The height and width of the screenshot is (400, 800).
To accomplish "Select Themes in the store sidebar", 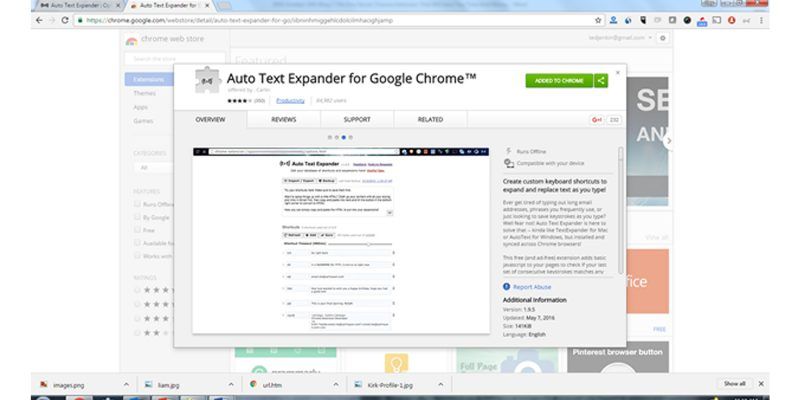I will [144, 93].
